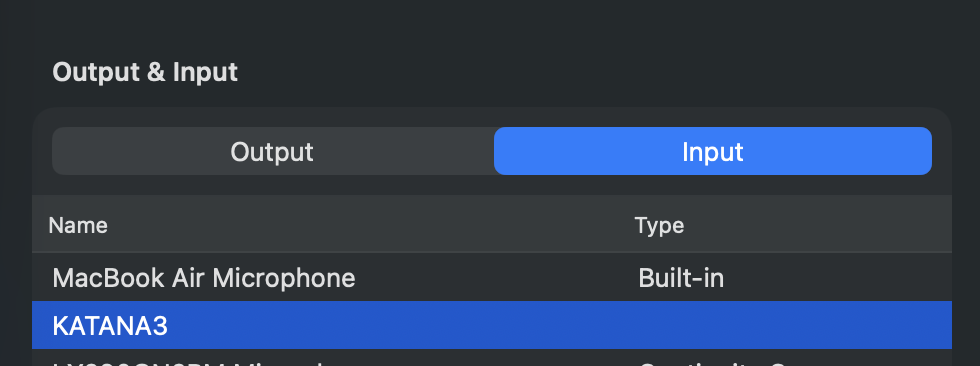Click the KATANA3 device name text
Viewport: 980px width, 366px height.
point(110,326)
